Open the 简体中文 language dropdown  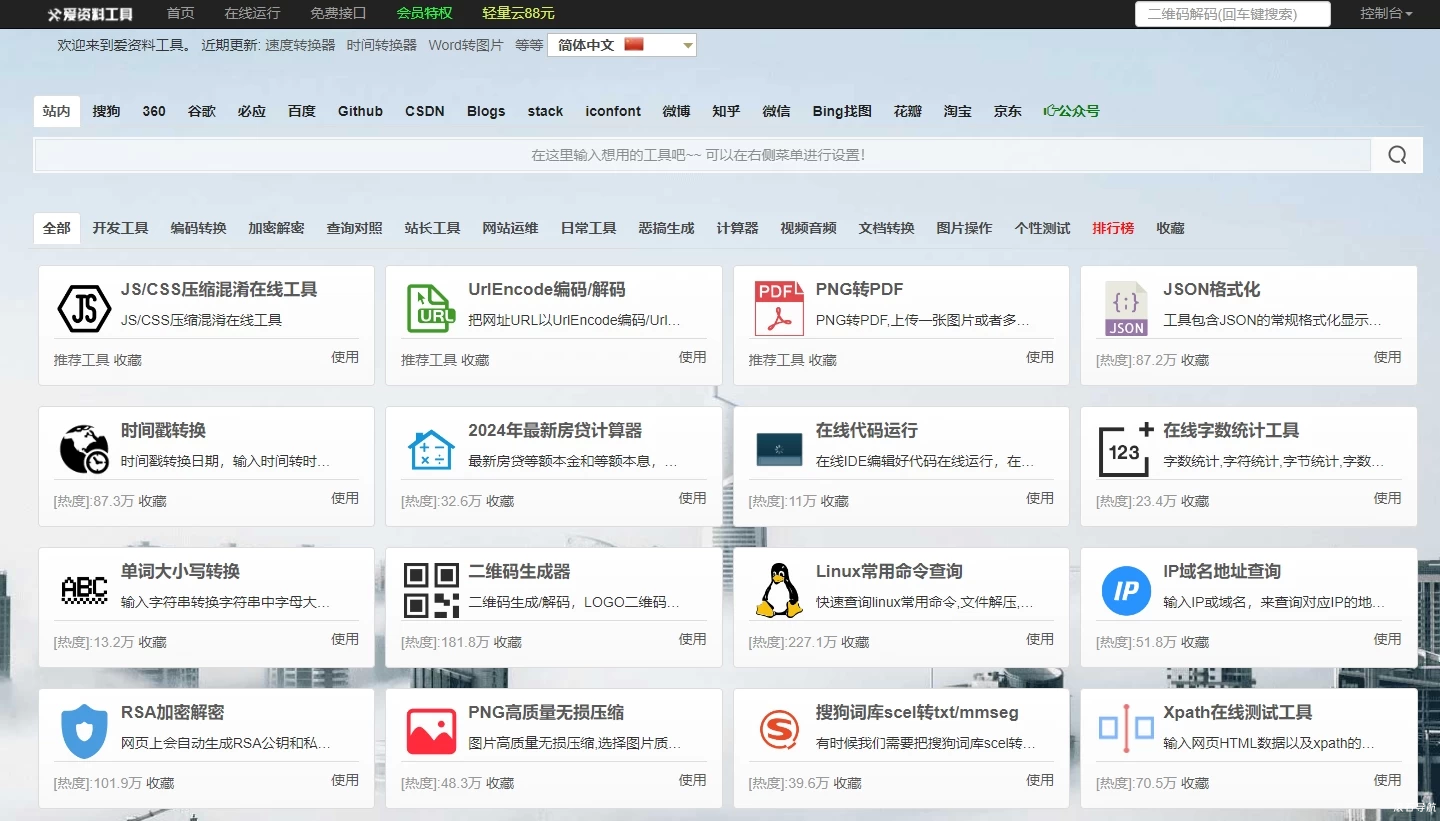click(621, 45)
